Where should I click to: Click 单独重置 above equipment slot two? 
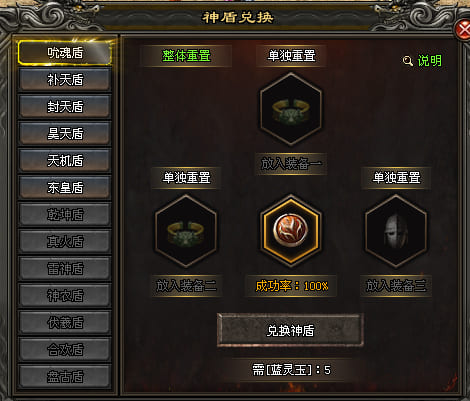(x=186, y=178)
